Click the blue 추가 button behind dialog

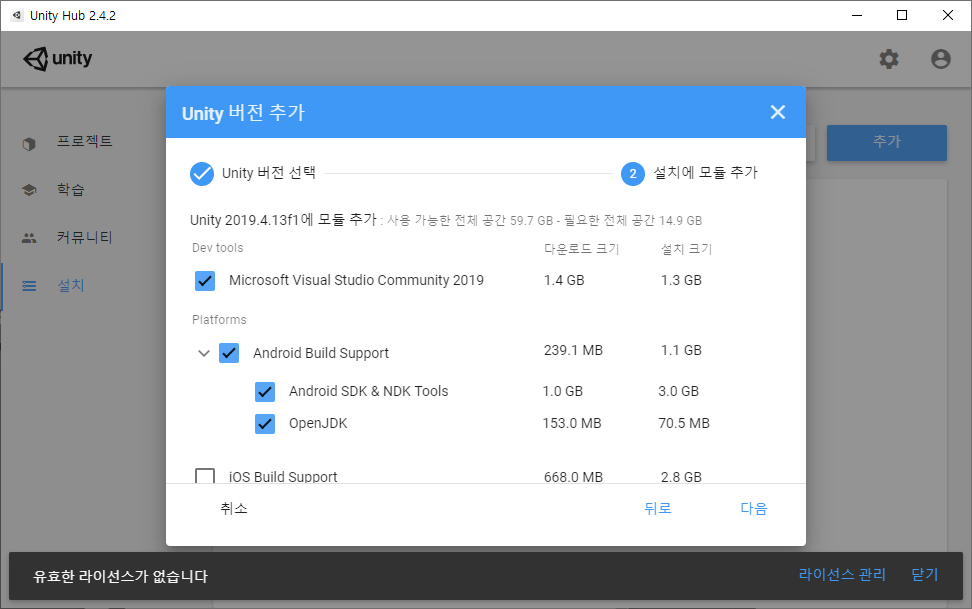(x=886, y=143)
